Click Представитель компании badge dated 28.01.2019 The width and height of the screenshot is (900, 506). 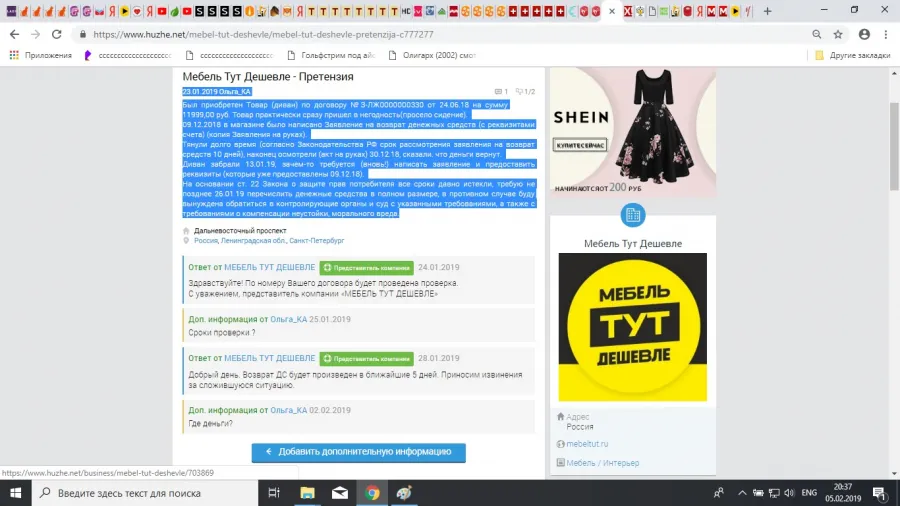[x=366, y=359]
